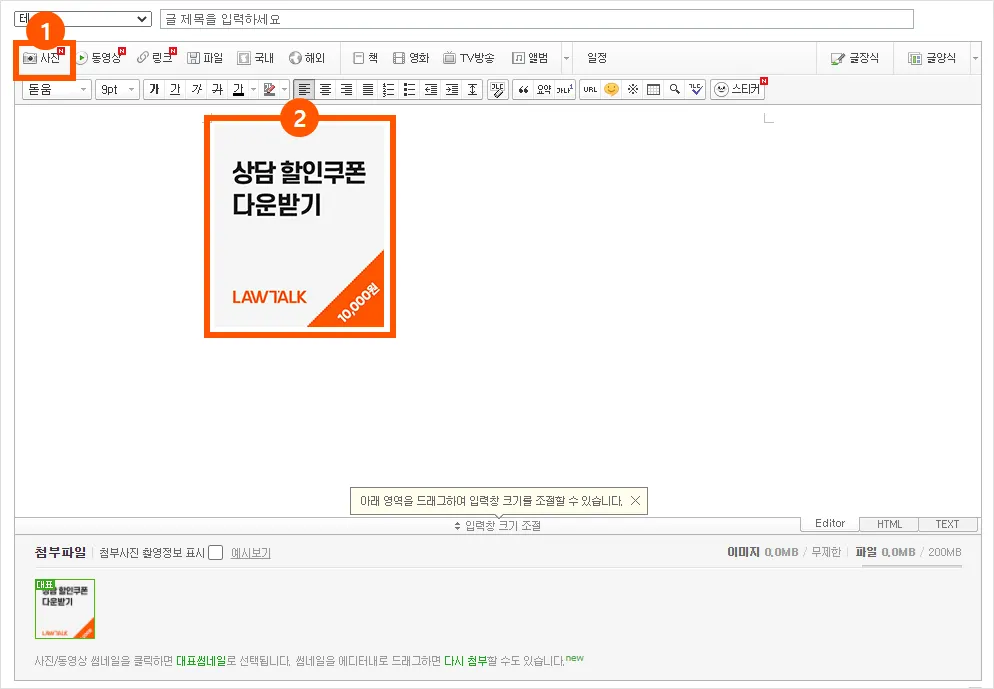Insert a link with 링크 button
The height and width of the screenshot is (689, 994).
(156, 58)
